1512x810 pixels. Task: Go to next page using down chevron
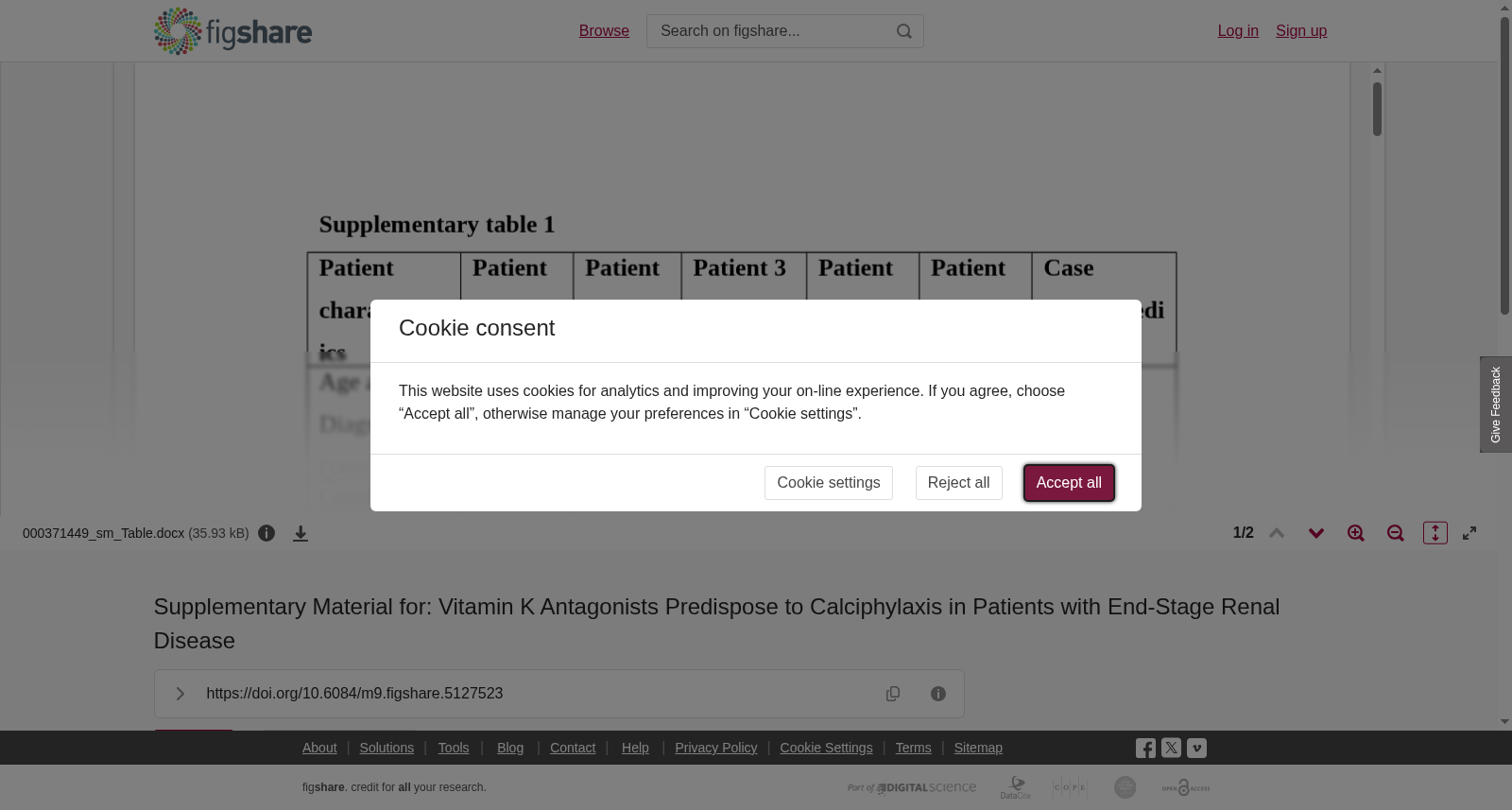click(x=1316, y=533)
